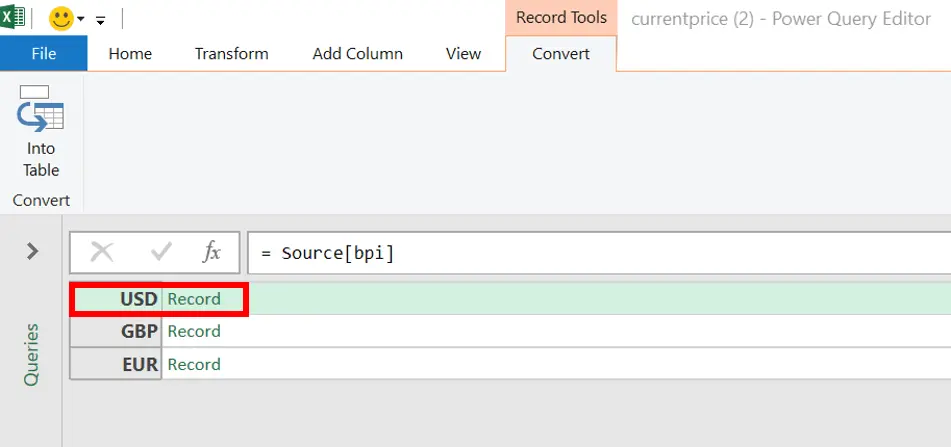The width and height of the screenshot is (951, 447).
Task: Cancel formula edit with X icon
Action: click(x=102, y=252)
